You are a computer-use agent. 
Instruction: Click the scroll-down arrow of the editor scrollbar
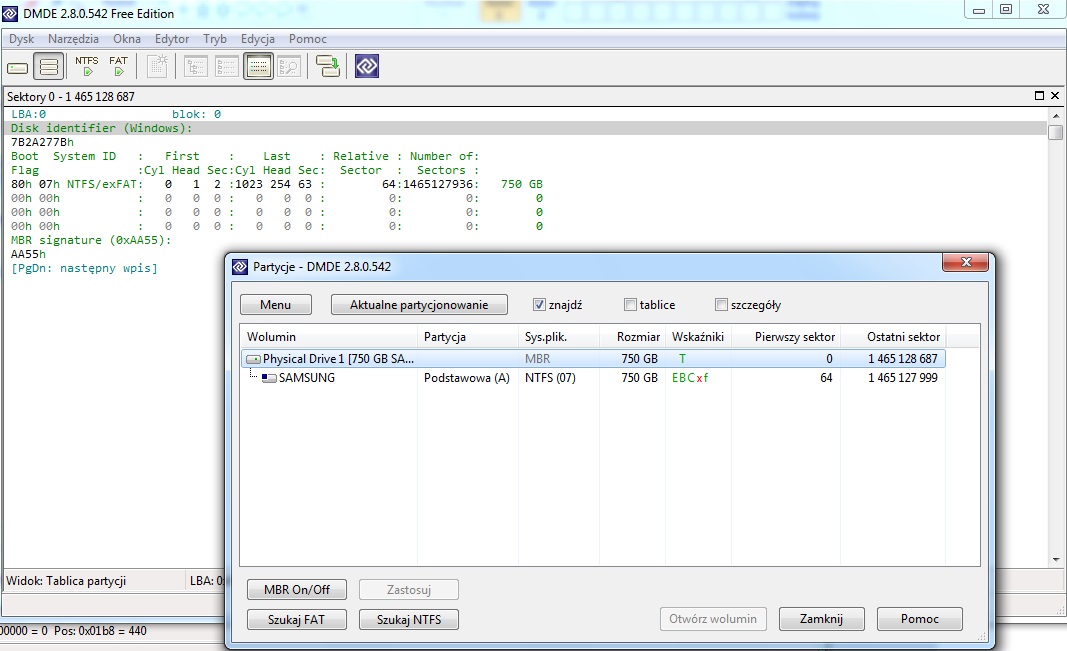pyautogui.click(x=1055, y=560)
